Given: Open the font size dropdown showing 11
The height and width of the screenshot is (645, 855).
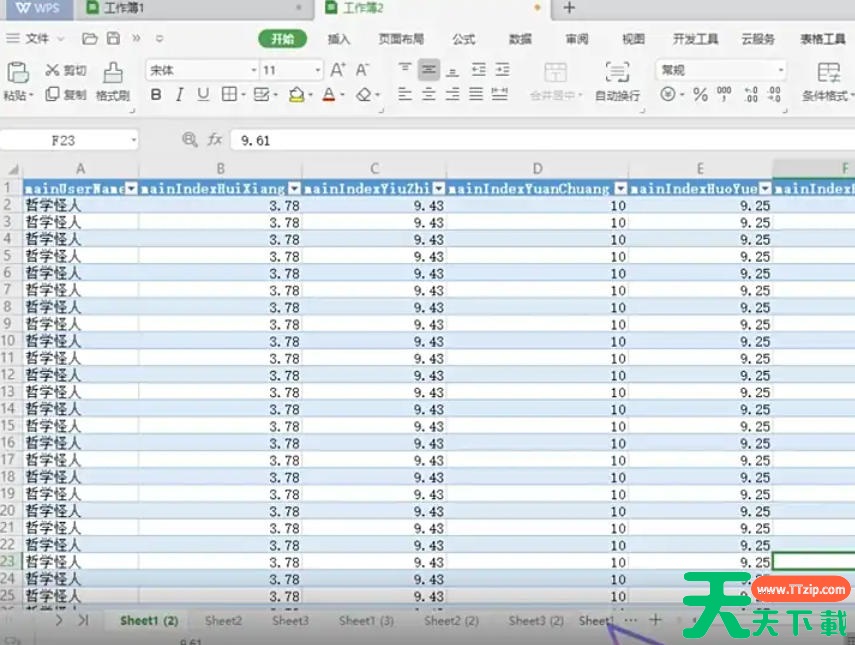Looking at the screenshot, I should coord(318,71).
